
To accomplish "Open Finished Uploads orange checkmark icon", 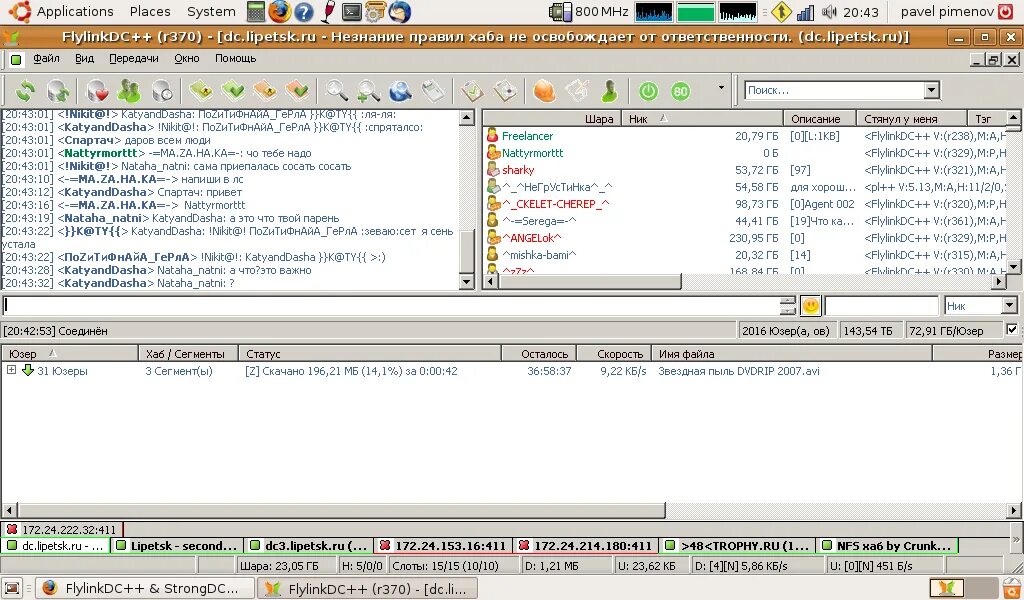I will coord(297,91).
